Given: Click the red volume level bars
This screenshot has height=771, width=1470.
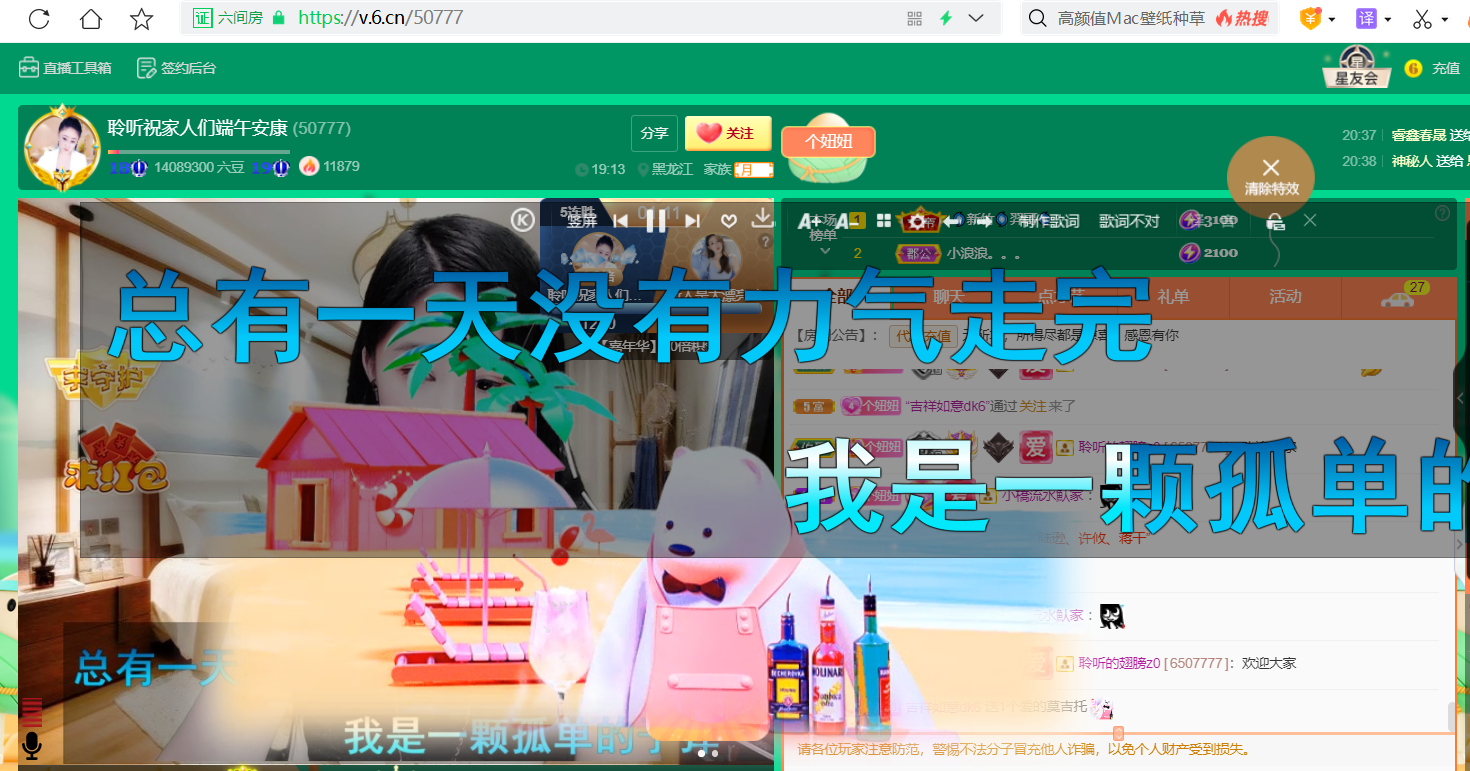Looking at the screenshot, I should [x=32, y=711].
